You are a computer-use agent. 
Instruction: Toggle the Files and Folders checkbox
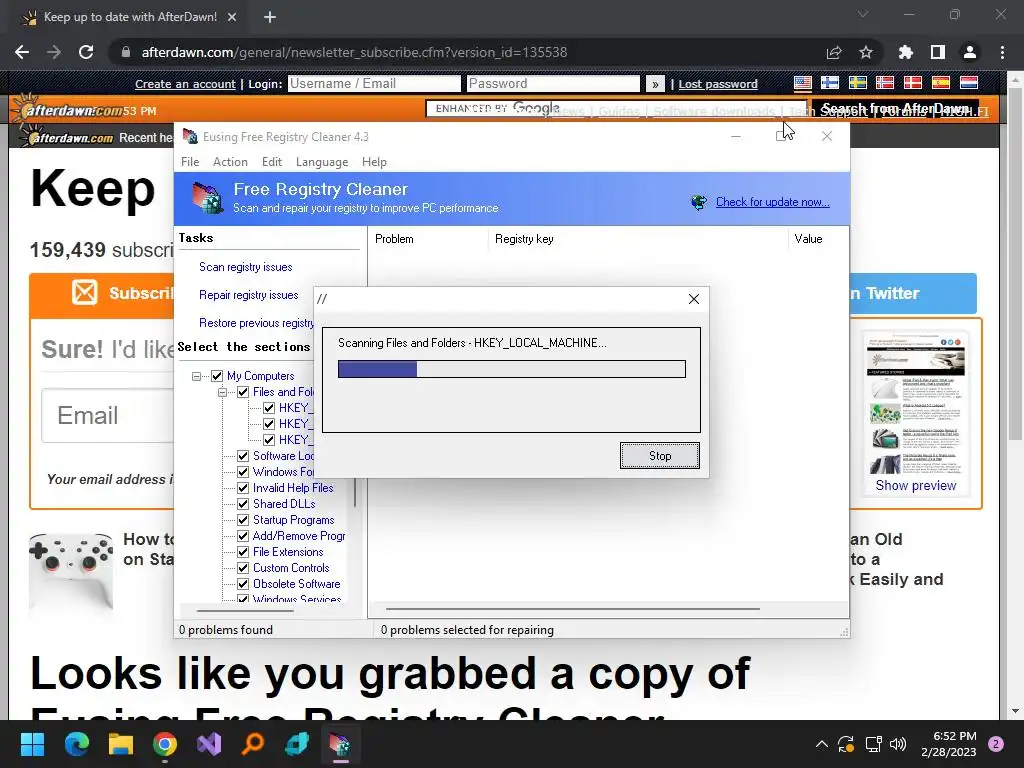243,392
